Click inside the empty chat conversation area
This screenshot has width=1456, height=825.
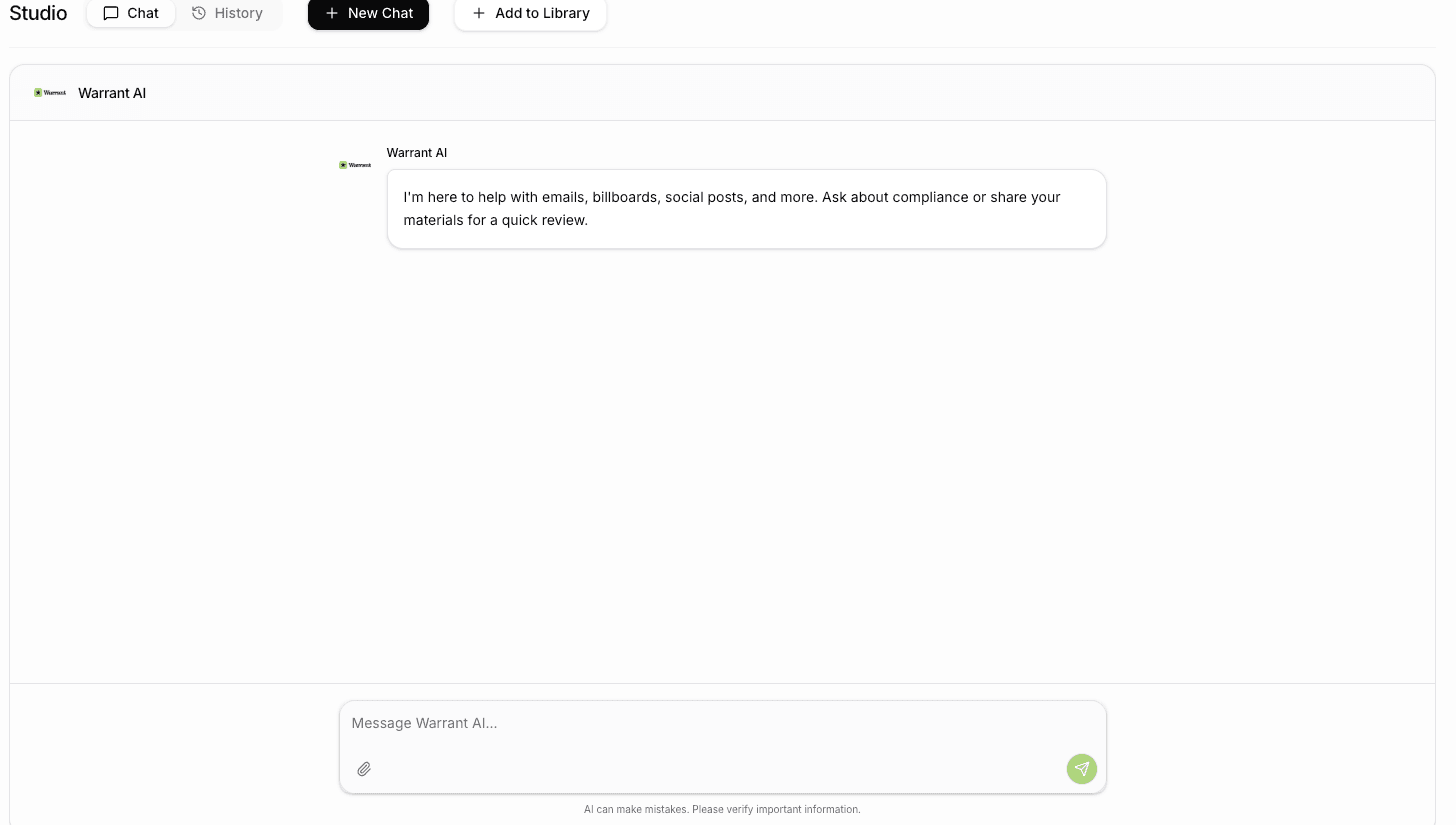click(x=722, y=450)
